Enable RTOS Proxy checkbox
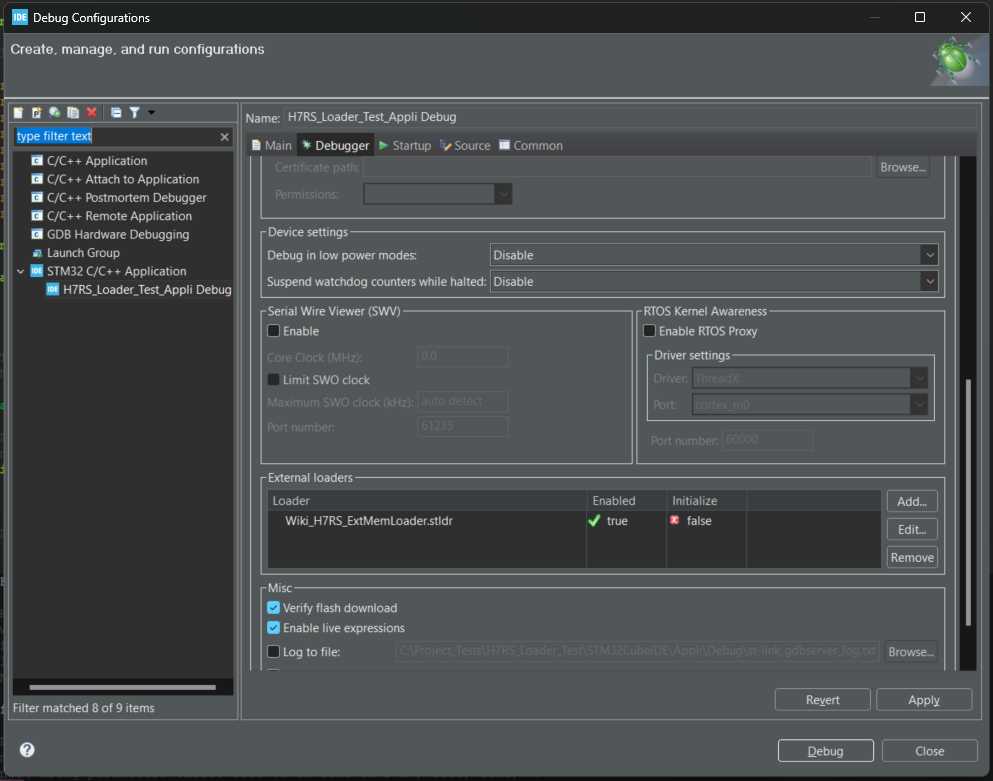 coord(649,331)
